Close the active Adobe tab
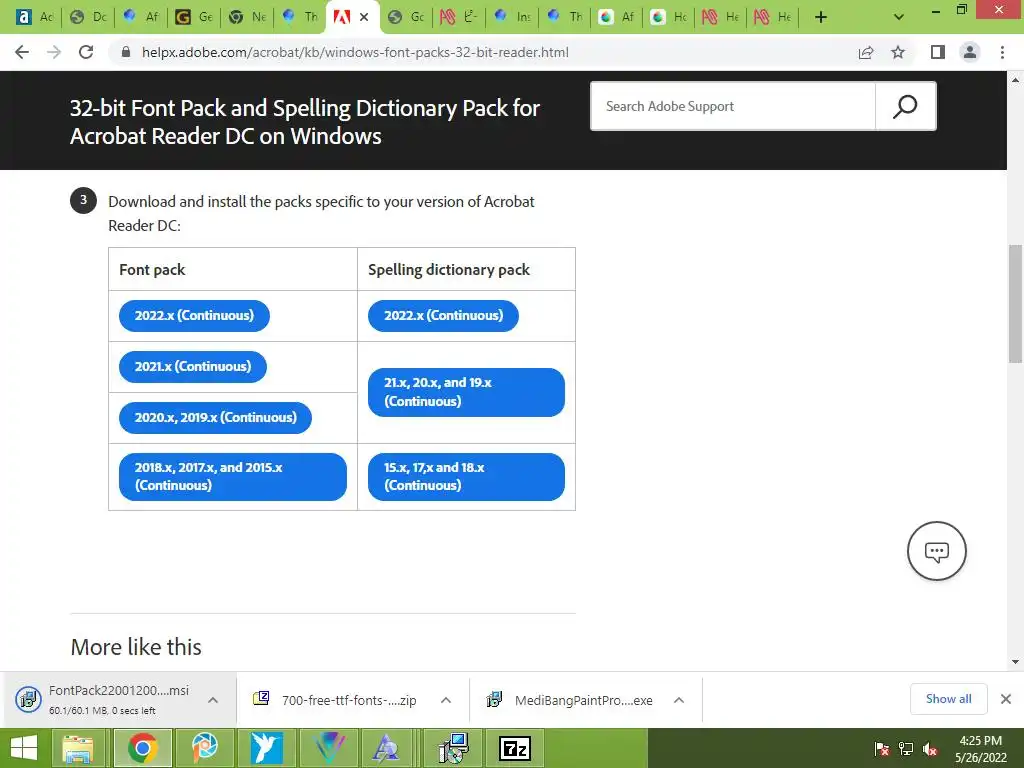 tap(364, 17)
